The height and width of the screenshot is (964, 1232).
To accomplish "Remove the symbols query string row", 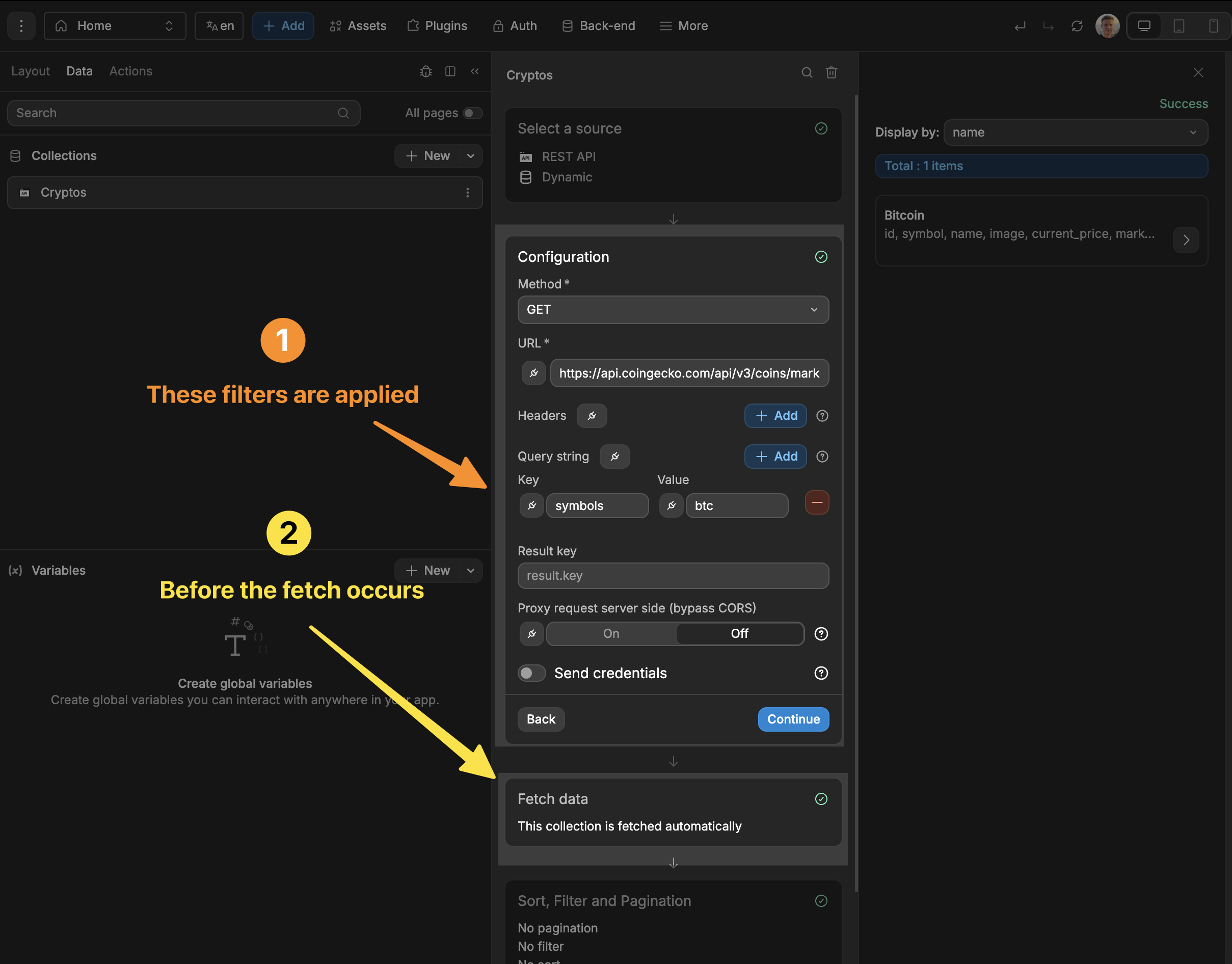I will click(x=816, y=503).
